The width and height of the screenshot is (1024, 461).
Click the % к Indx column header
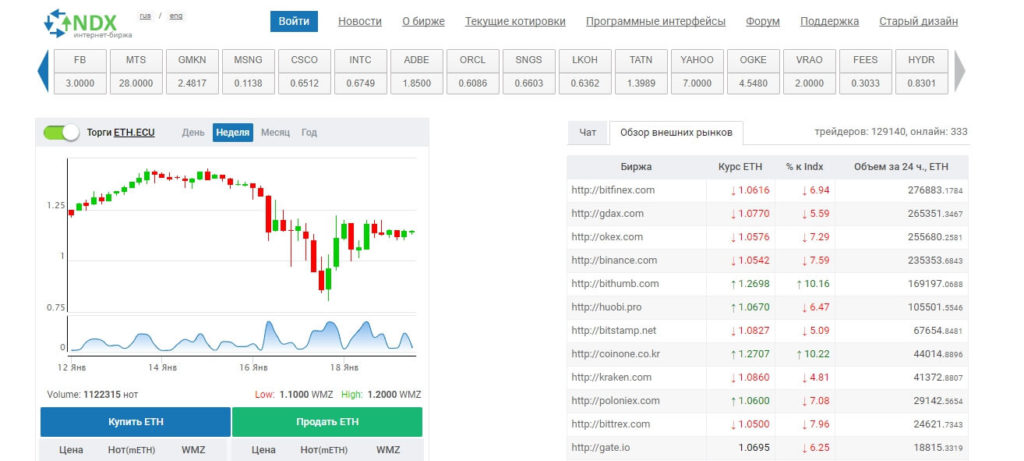[805, 167]
